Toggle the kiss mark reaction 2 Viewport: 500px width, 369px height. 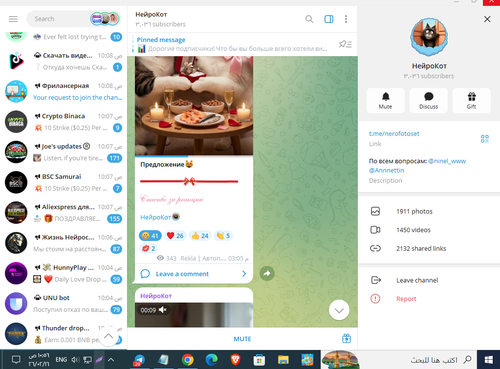[x=149, y=248]
